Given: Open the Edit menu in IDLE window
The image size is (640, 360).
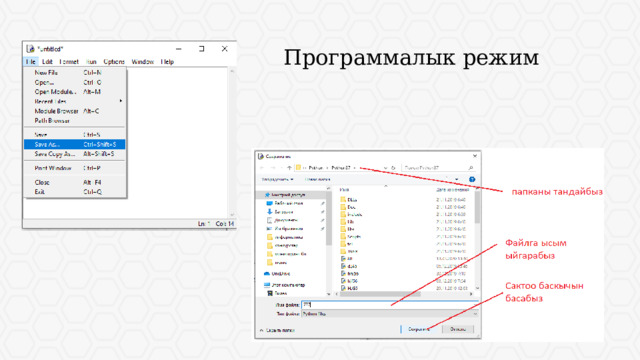Looking at the screenshot, I should point(47,62).
